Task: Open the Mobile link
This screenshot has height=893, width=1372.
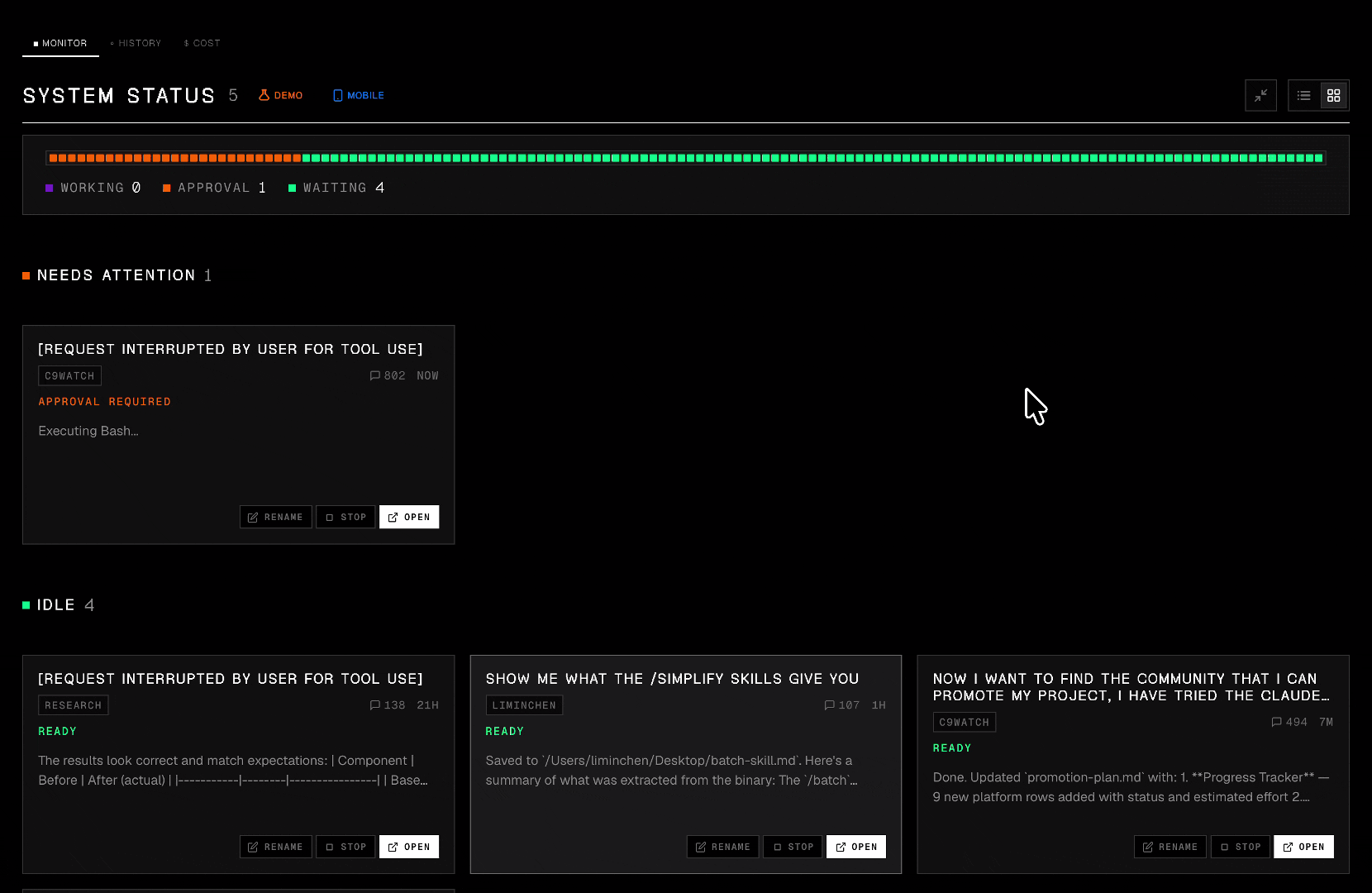Action: 359,95
